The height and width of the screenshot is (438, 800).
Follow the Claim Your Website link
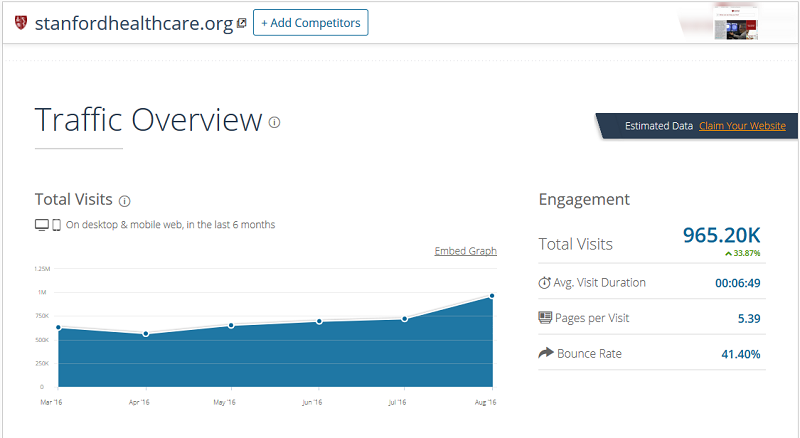click(x=742, y=126)
